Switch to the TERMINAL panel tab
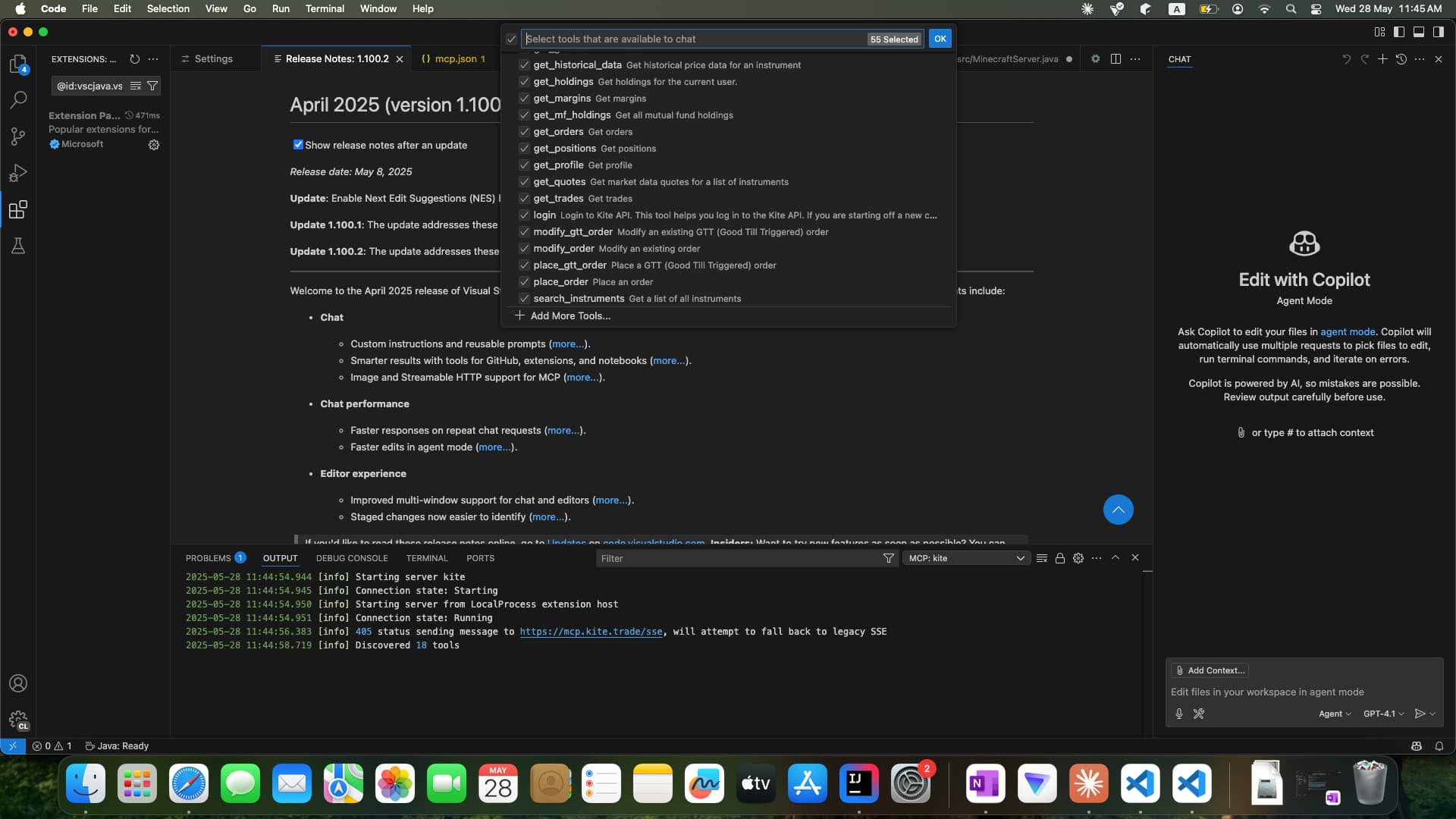The width and height of the screenshot is (1456, 819). pos(427,558)
